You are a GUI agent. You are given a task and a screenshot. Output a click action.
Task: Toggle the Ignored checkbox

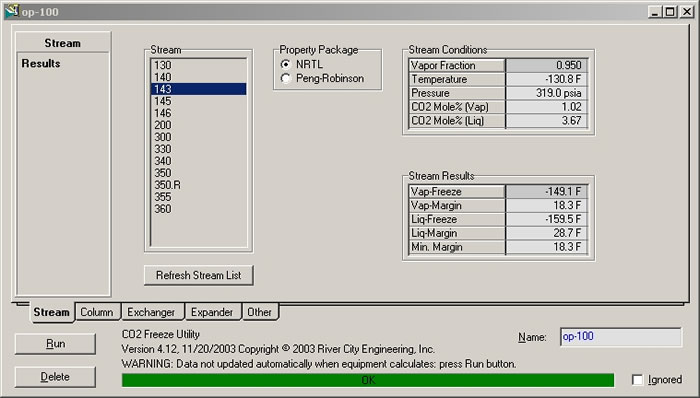[638, 380]
